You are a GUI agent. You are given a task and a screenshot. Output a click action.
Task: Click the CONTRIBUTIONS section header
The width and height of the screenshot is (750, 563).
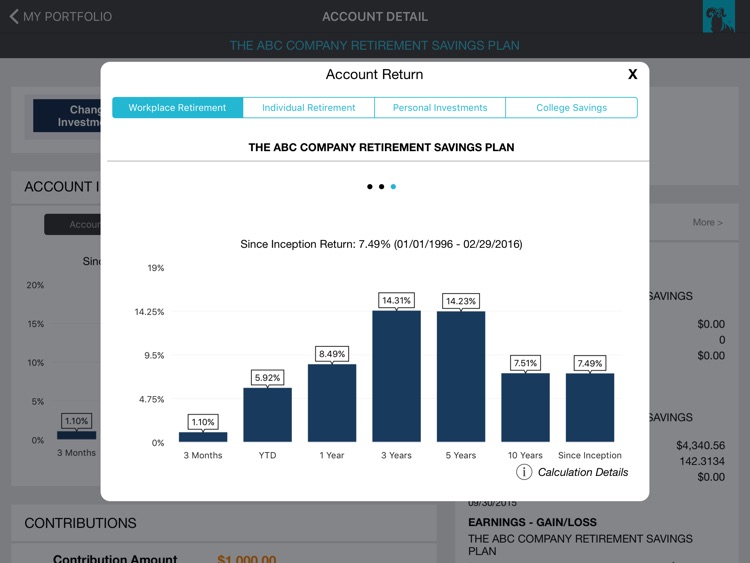click(80, 523)
